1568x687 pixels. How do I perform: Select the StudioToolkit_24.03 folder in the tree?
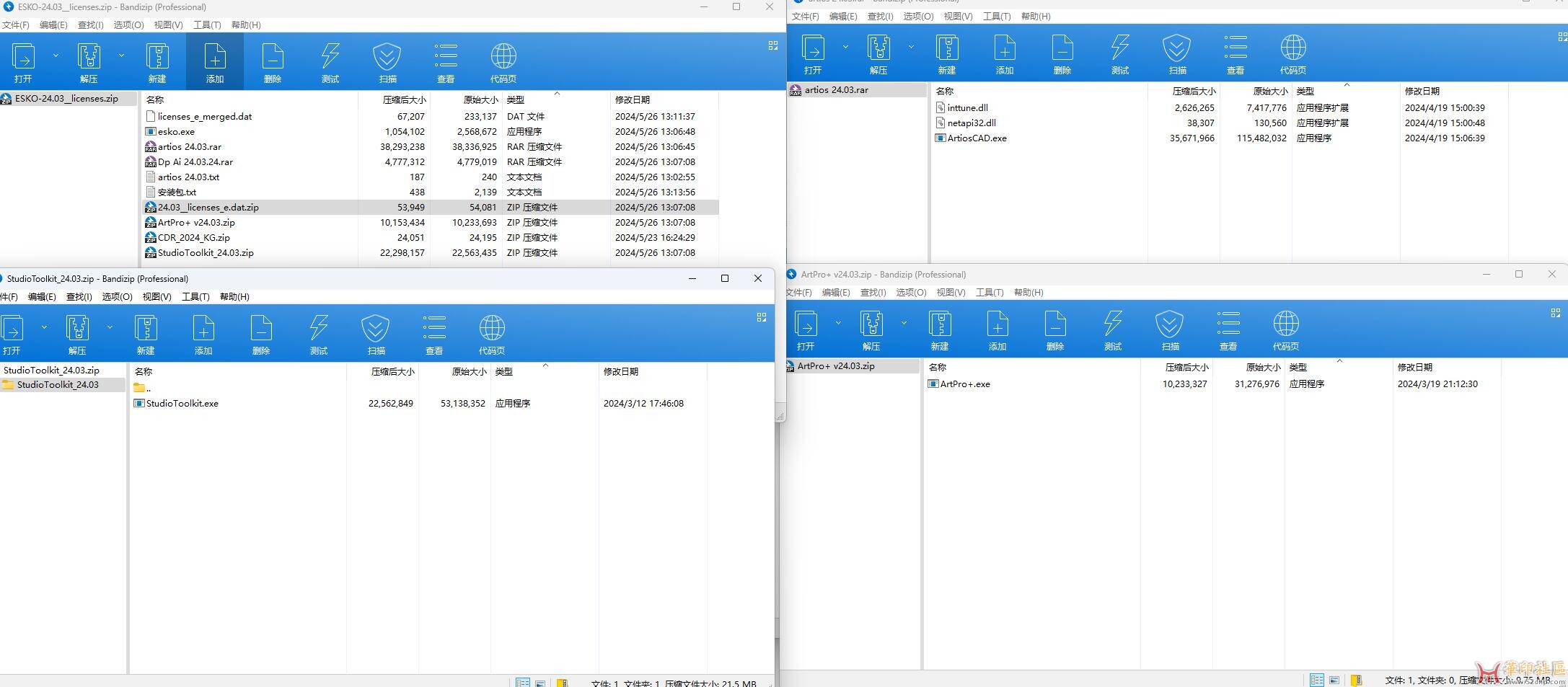point(58,385)
